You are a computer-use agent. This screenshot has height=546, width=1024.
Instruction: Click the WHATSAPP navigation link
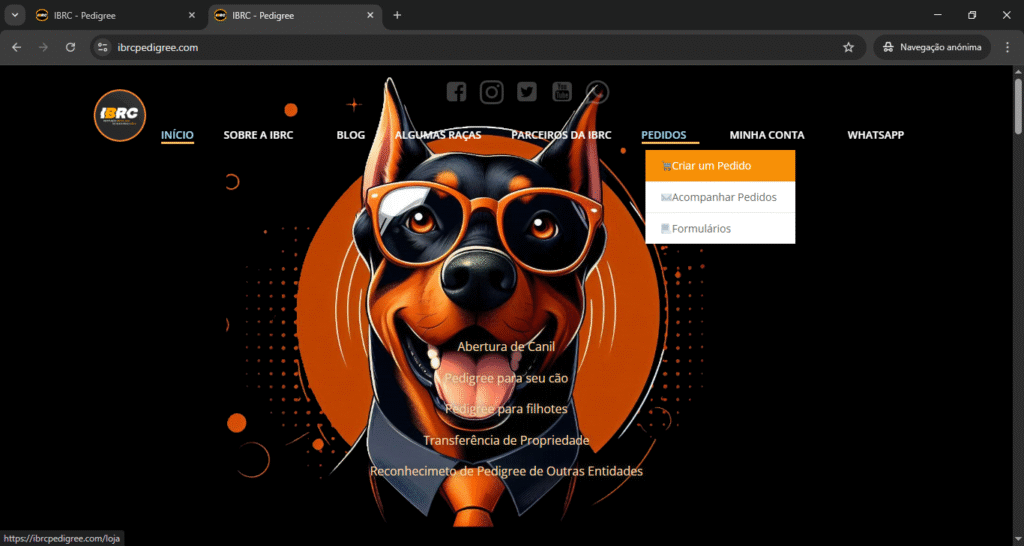(x=876, y=135)
